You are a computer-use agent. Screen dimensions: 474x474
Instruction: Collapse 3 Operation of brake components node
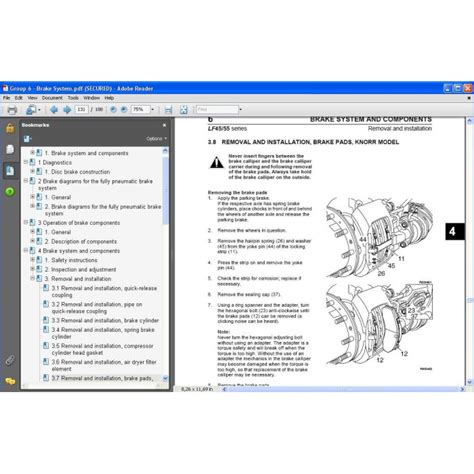coord(26,222)
